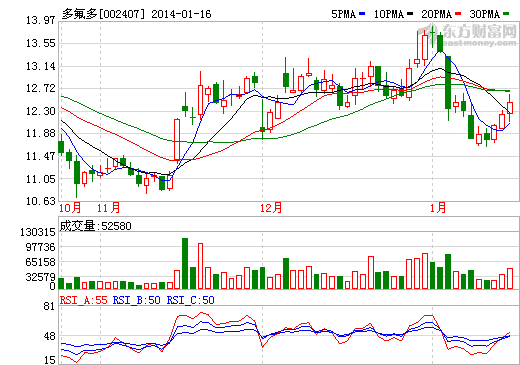The height and width of the screenshot is (365, 520).
Task: Click the 11.47 price axis label
Action: [41, 156]
